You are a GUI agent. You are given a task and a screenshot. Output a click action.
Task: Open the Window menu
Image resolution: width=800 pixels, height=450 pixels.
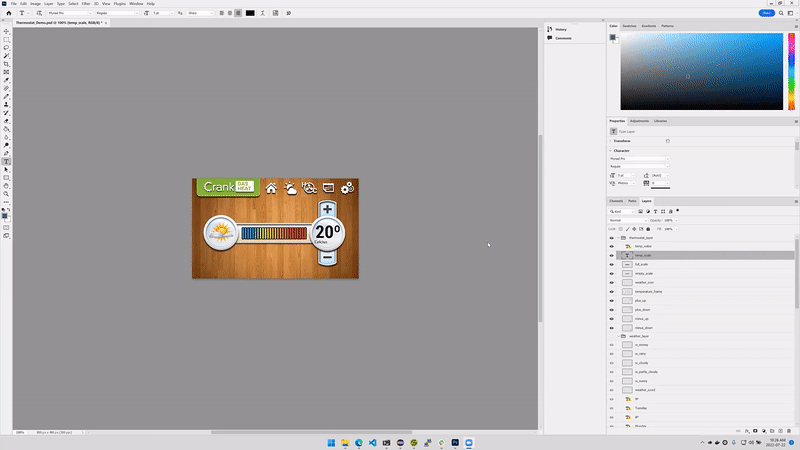pyautogui.click(x=136, y=4)
